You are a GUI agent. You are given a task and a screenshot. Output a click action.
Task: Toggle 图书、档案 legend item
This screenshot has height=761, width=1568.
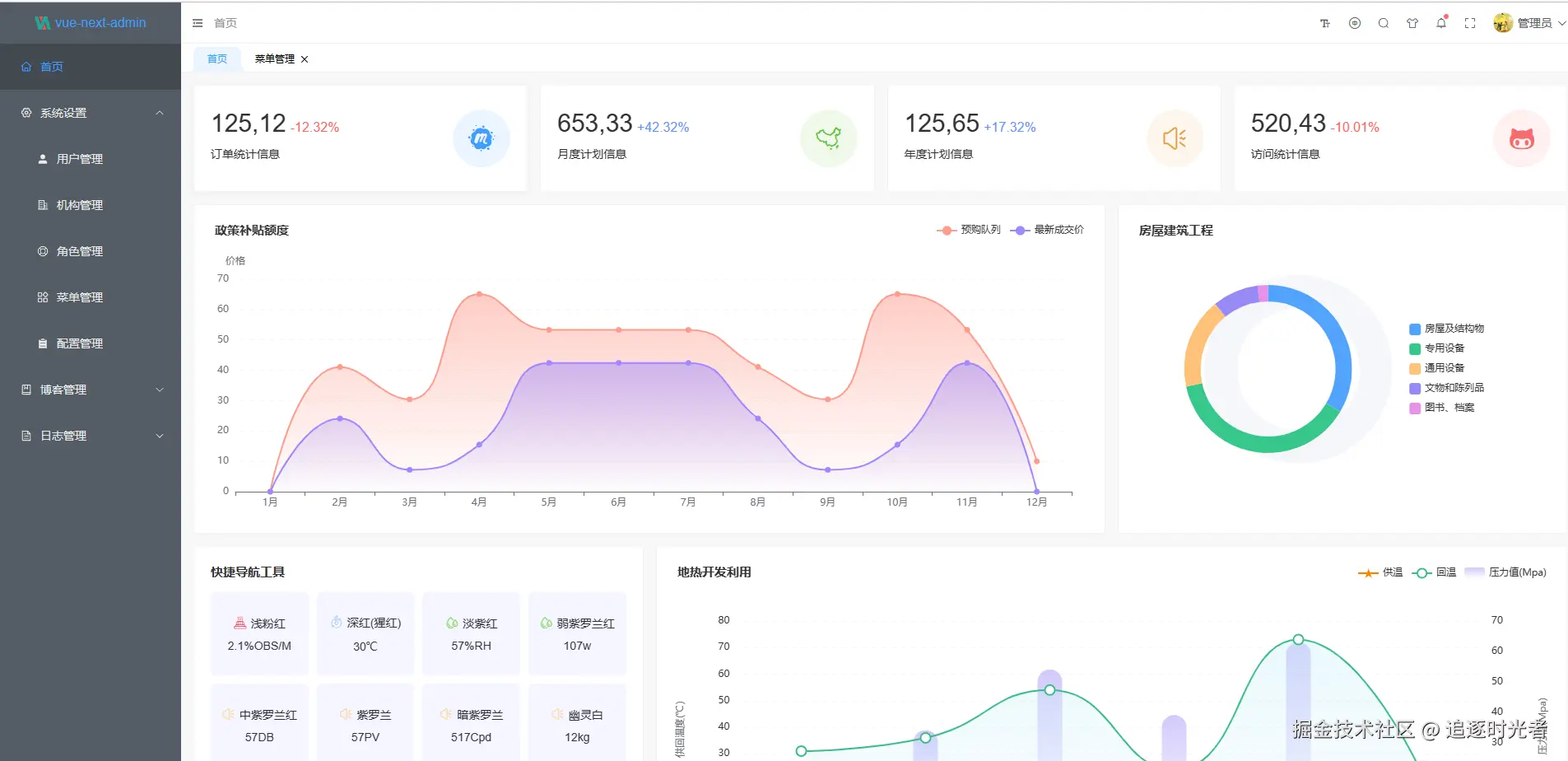[1441, 408]
